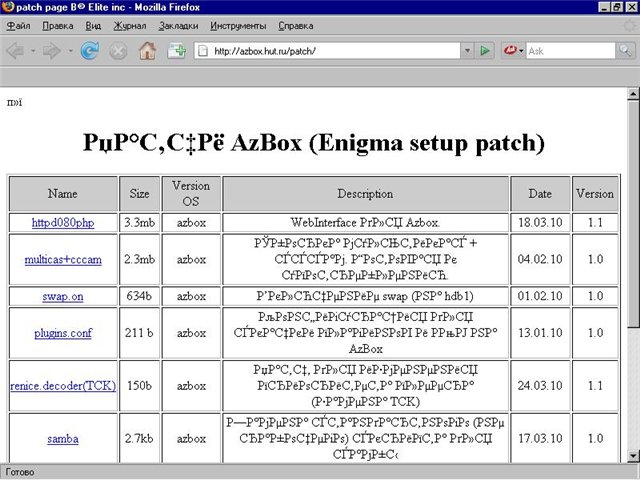Go forward with the Forward arrow button

[51, 51]
